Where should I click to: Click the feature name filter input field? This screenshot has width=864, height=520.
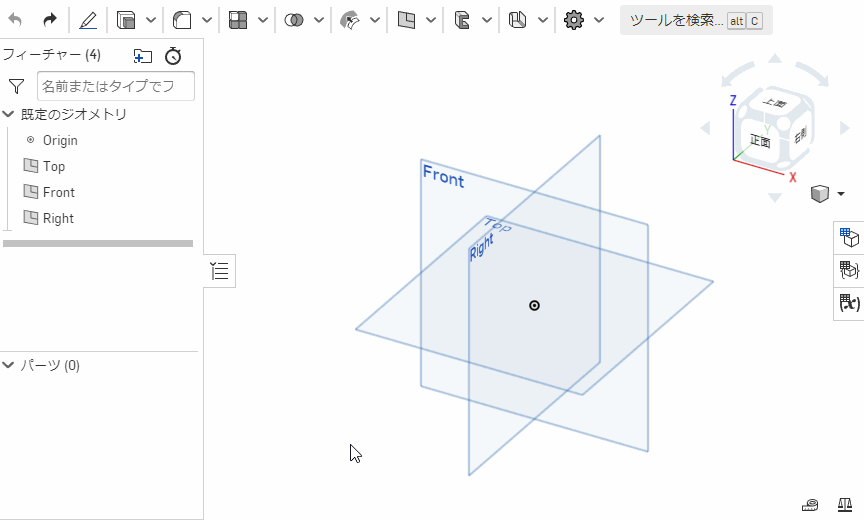tap(115, 87)
